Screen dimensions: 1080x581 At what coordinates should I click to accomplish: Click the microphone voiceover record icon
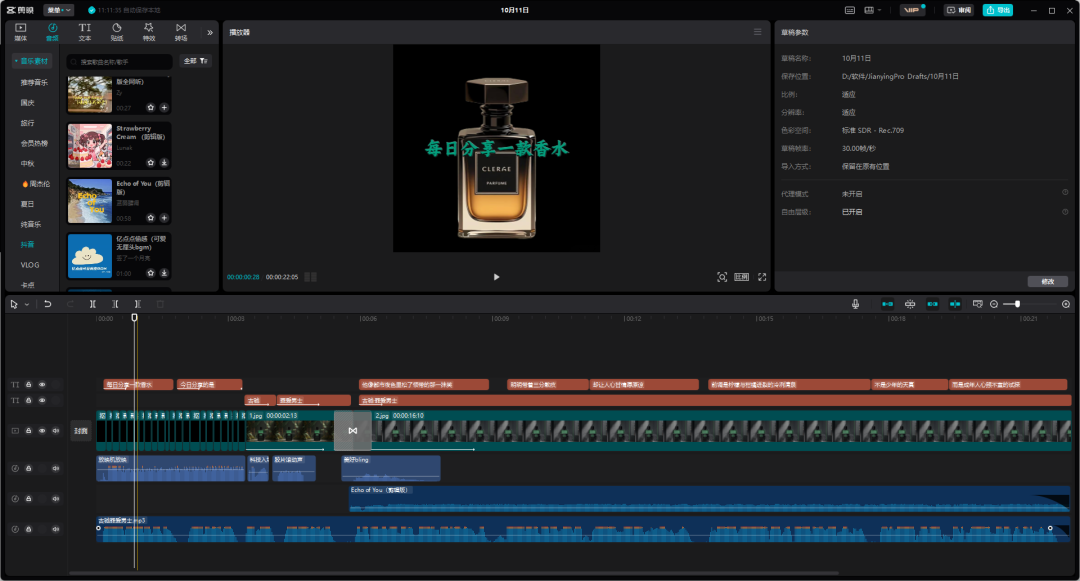[856, 304]
